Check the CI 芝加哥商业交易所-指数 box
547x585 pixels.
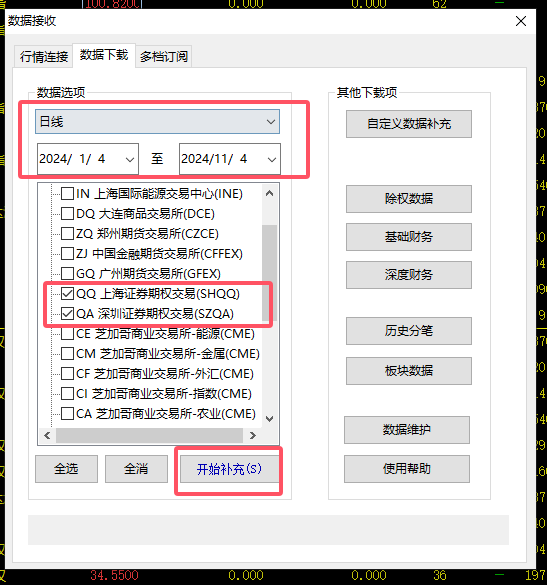pyautogui.click(x=67, y=394)
